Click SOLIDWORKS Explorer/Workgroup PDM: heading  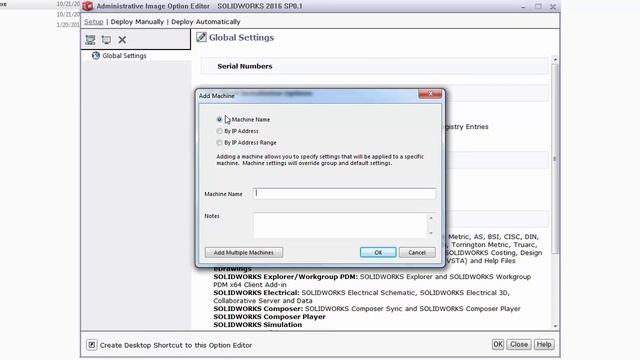(x=285, y=277)
